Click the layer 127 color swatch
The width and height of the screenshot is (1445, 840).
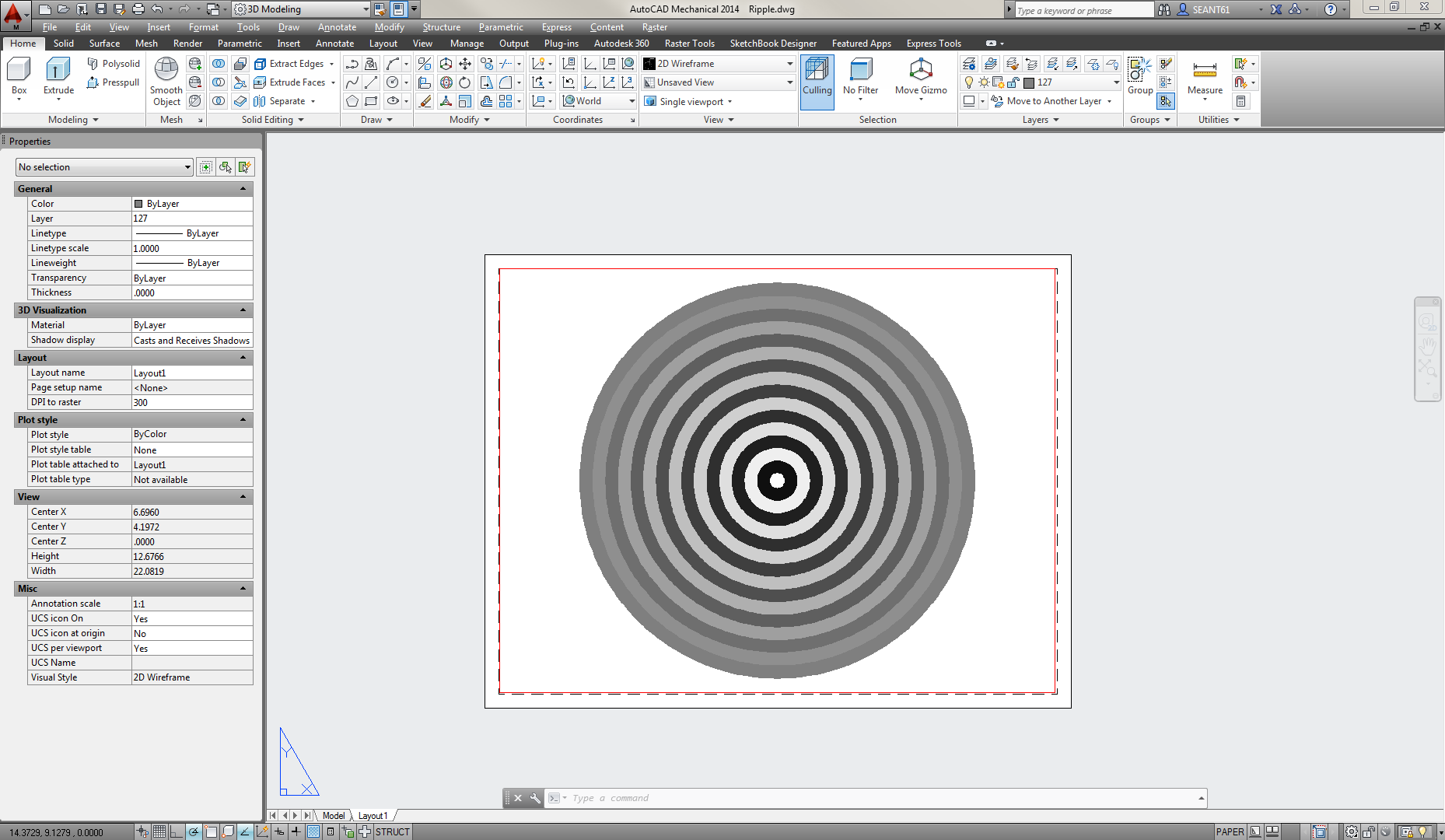click(x=1029, y=82)
